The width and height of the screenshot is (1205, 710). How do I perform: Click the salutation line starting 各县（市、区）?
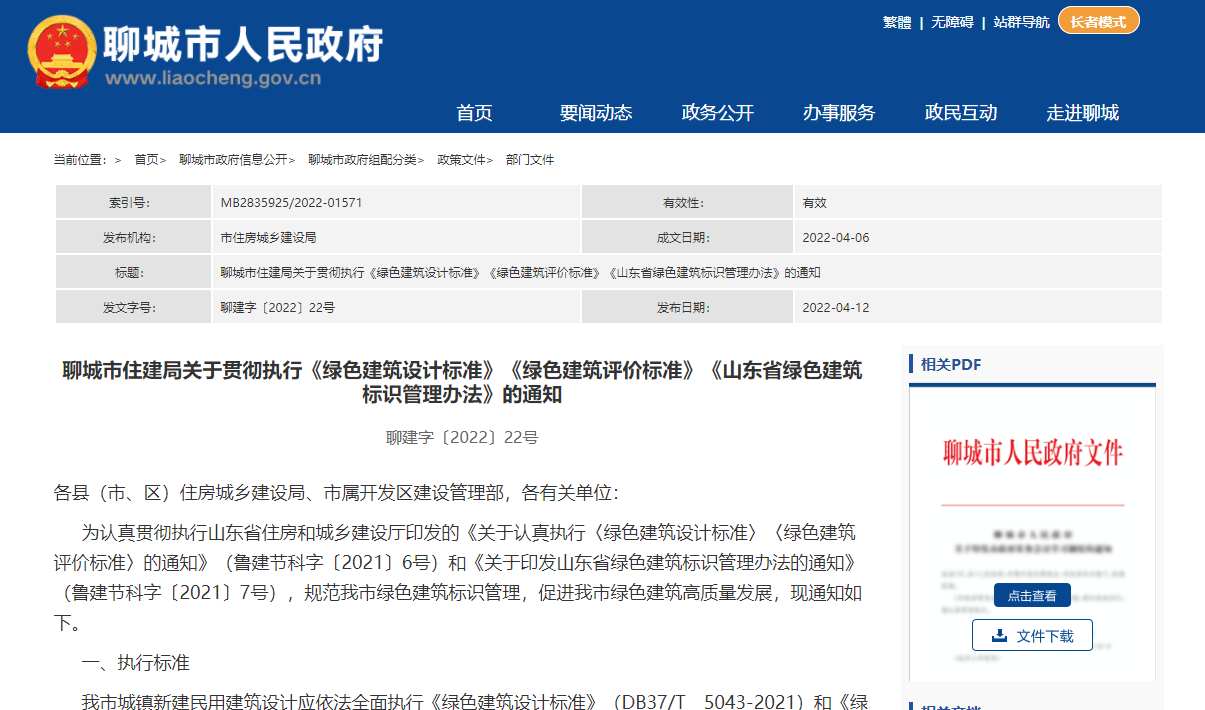click(336, 492)
